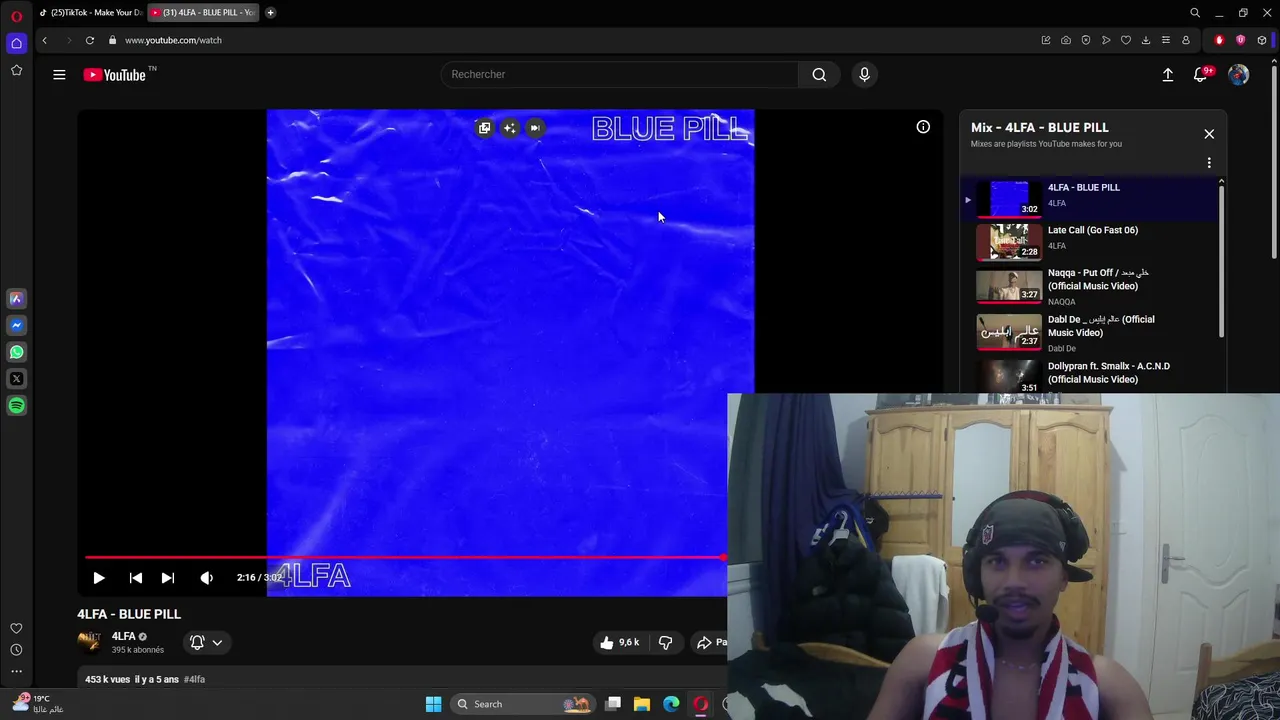
Task: Open Opera downloads icon
Action: pyautogui.click(x=1146, y=40)
